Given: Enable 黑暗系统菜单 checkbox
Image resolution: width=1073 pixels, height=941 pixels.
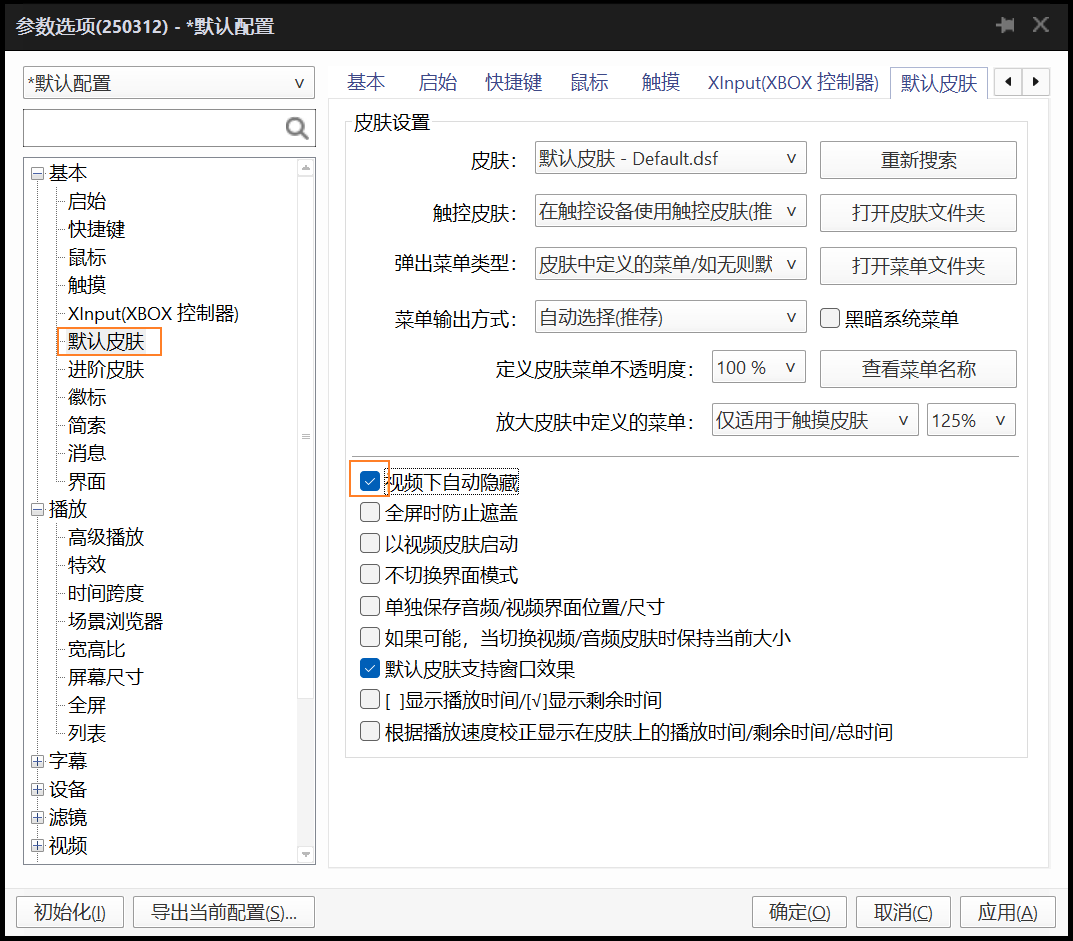Looking at the screenshot, I should (x=829, y=318).
